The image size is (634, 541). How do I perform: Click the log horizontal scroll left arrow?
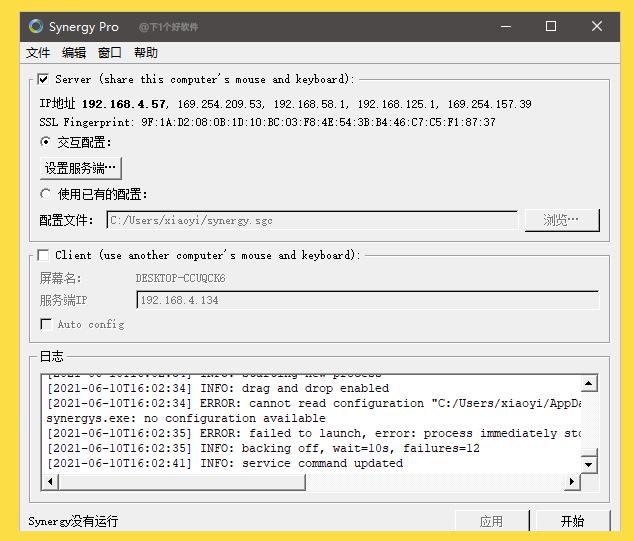(50, 482)
